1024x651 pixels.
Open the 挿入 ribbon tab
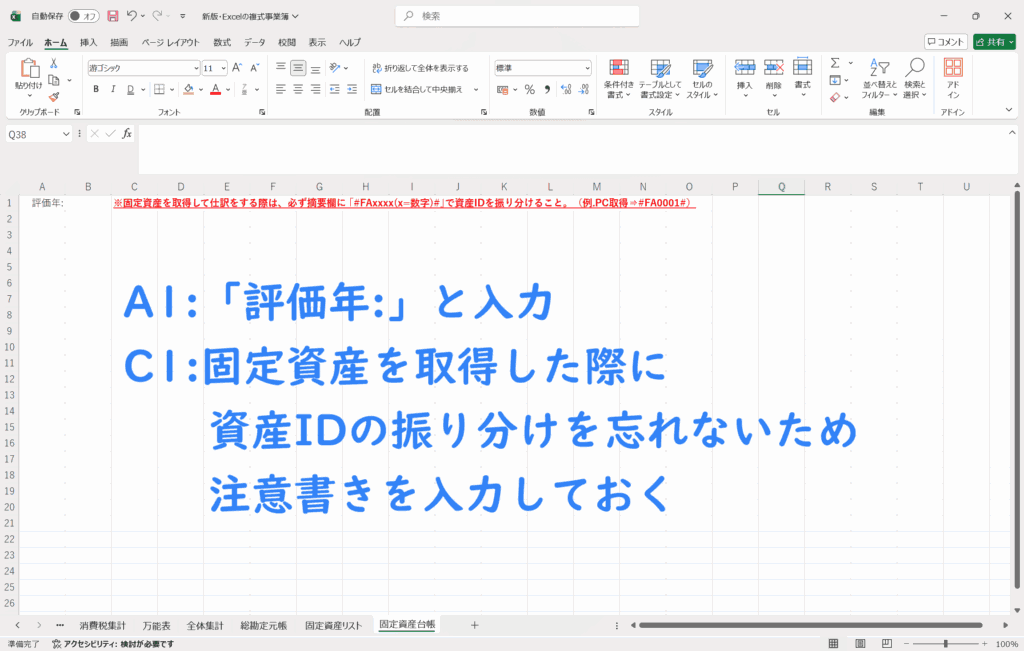[x=88, y=42]
